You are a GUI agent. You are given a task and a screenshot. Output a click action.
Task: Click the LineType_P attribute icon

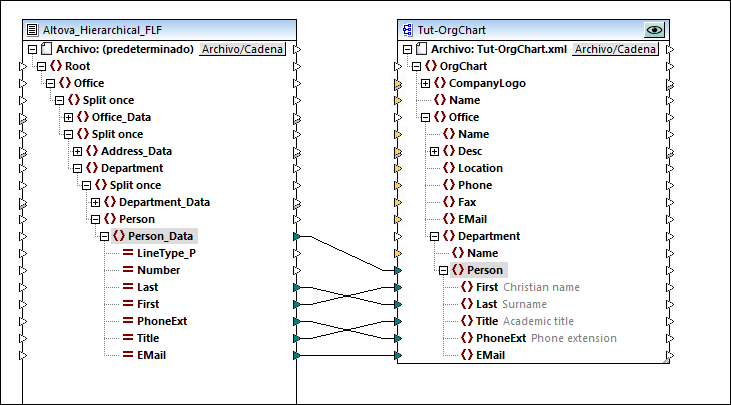127,253
